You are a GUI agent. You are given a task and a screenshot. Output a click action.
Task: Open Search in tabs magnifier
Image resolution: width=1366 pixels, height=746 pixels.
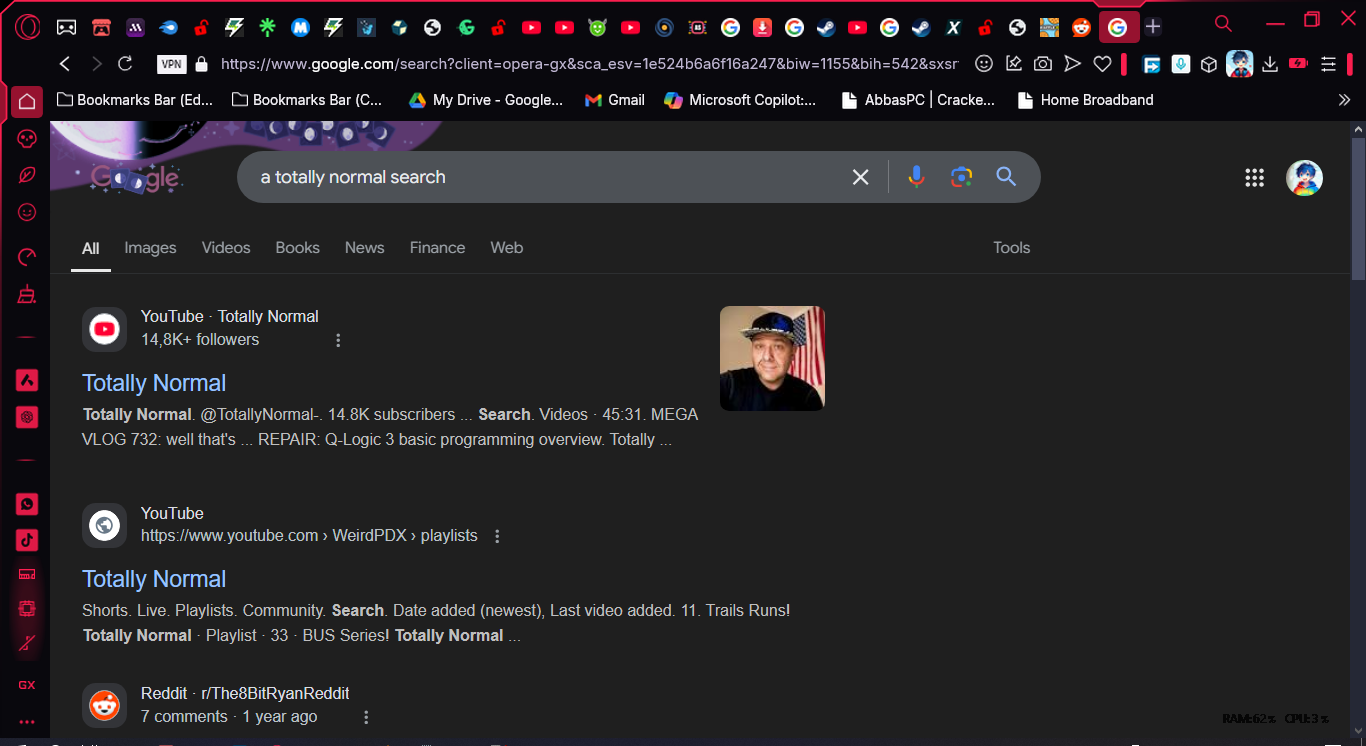[x=1223, y=23]
